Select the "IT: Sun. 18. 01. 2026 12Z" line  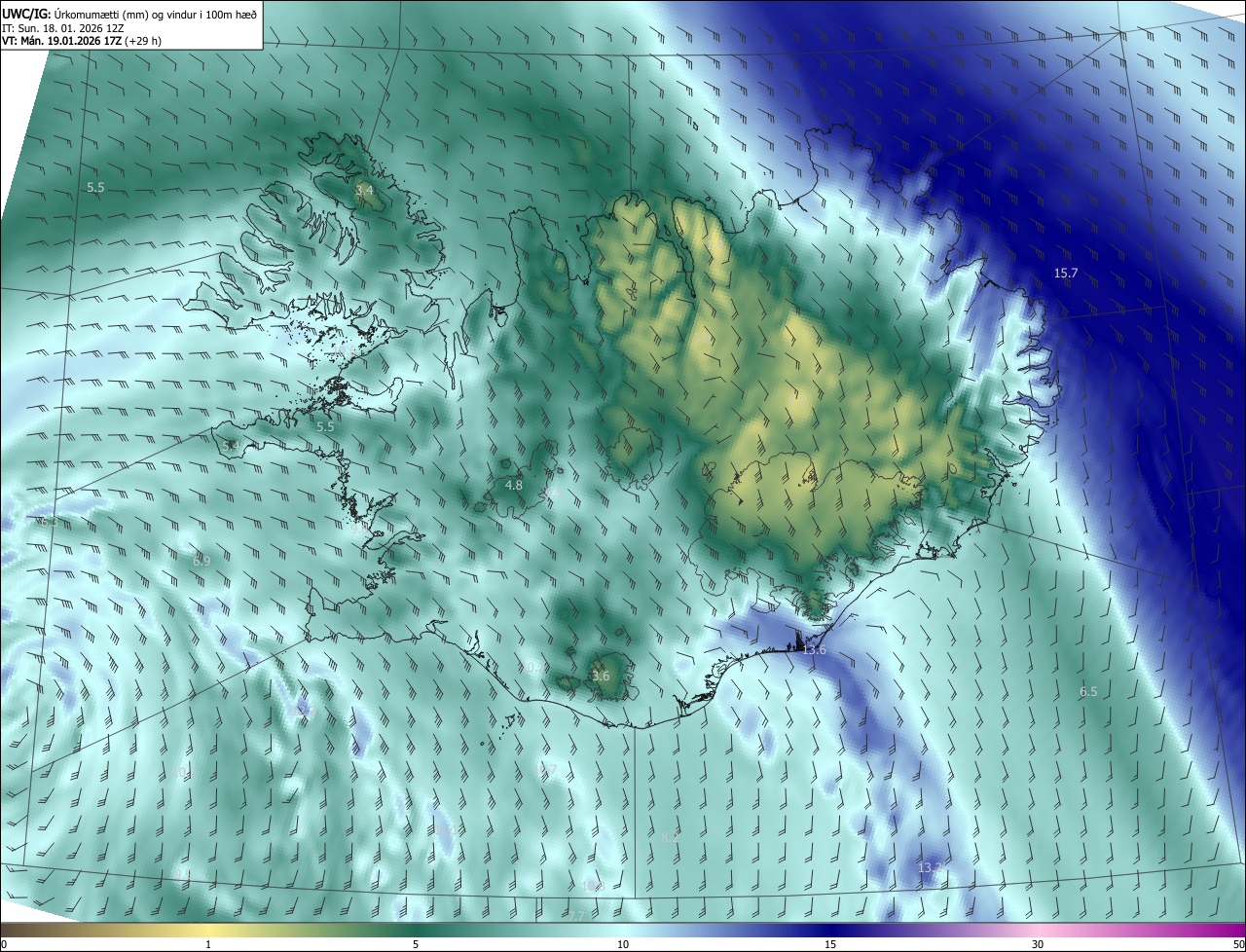(63, 28)
